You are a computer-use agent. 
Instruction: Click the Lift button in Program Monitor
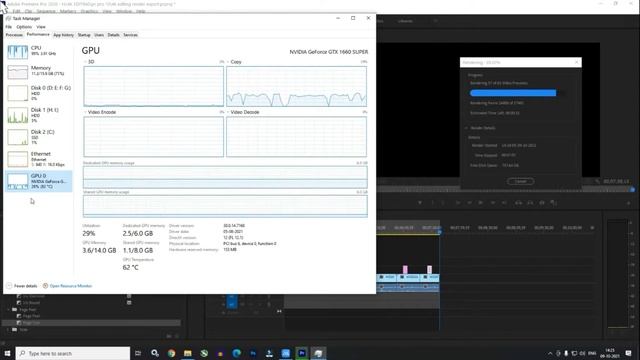[x=518, y=202]
